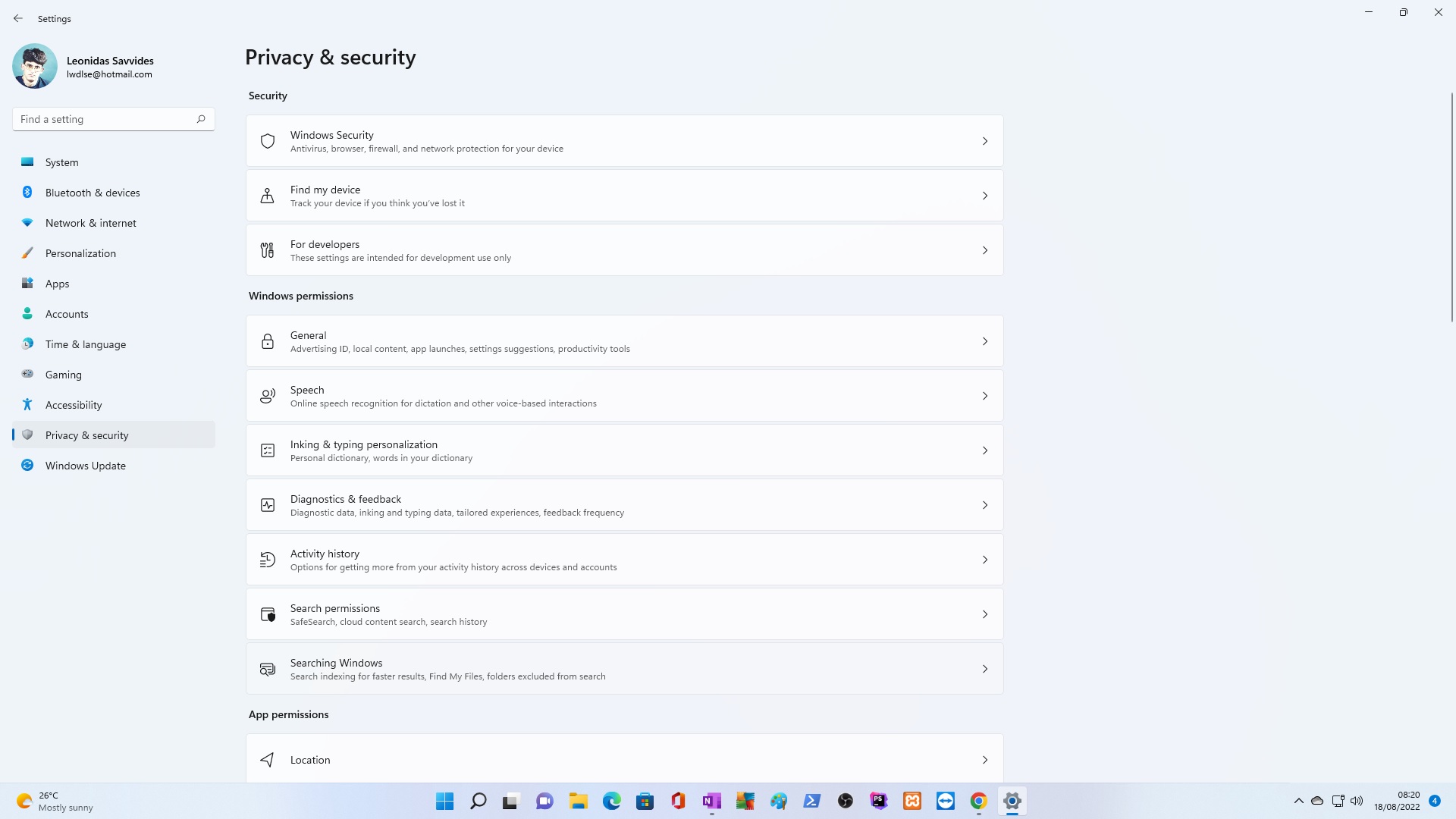
Task: Open Searching Windows settings
Action: 624,669
